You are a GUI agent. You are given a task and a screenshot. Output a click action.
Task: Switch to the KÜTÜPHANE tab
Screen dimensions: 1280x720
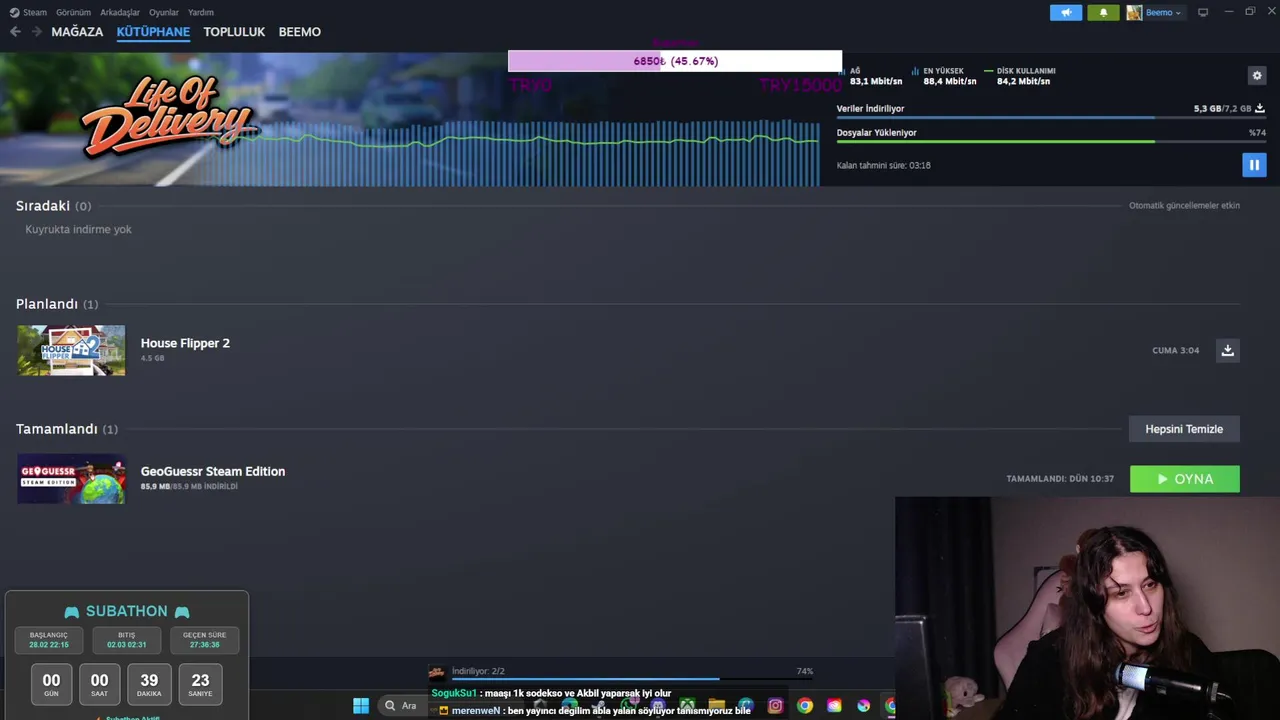tap(153, 32)
